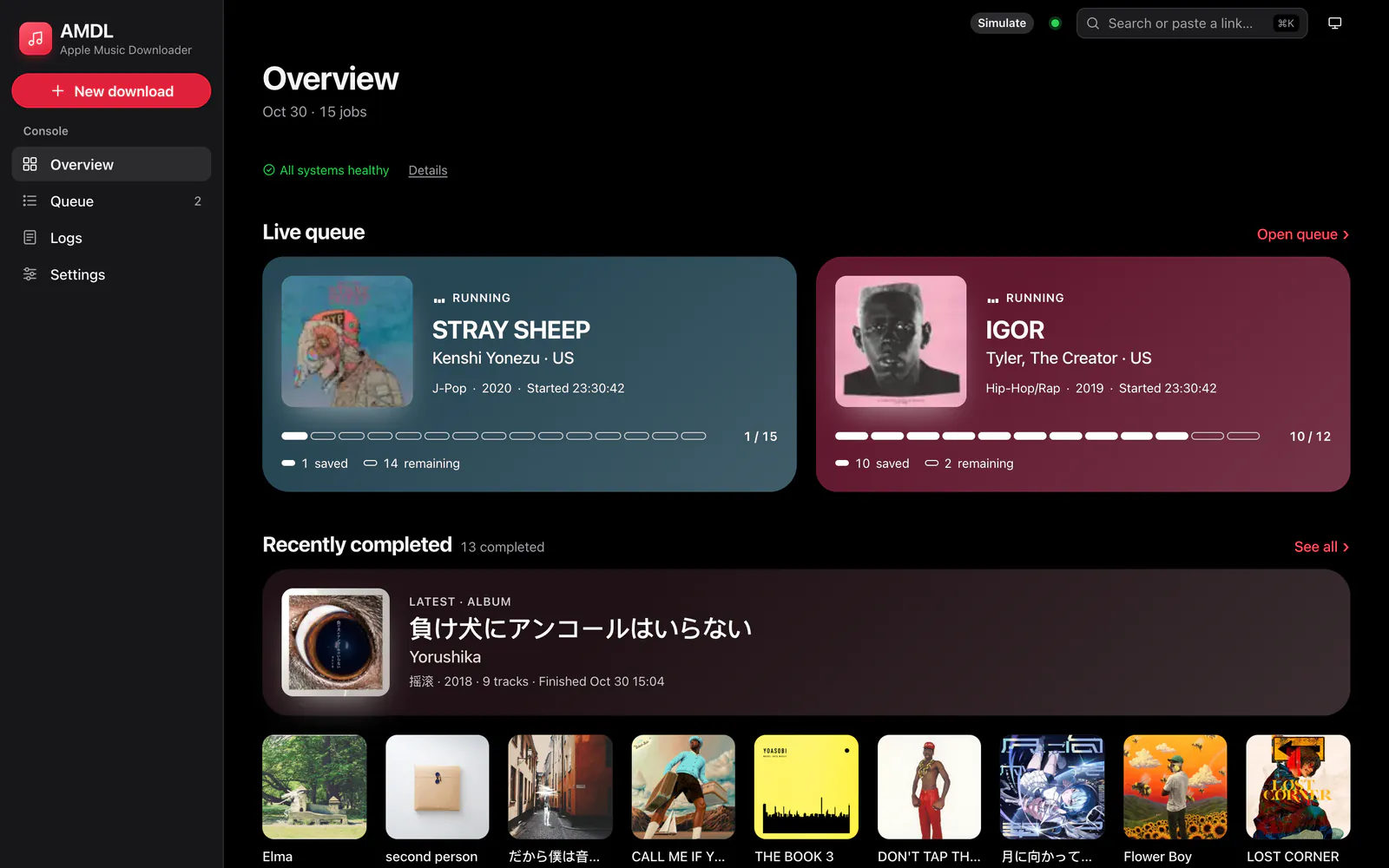The image size is (1389, 868).
Task: Open the Logs section
Action: pyautogui.click(x=111, y=238)
